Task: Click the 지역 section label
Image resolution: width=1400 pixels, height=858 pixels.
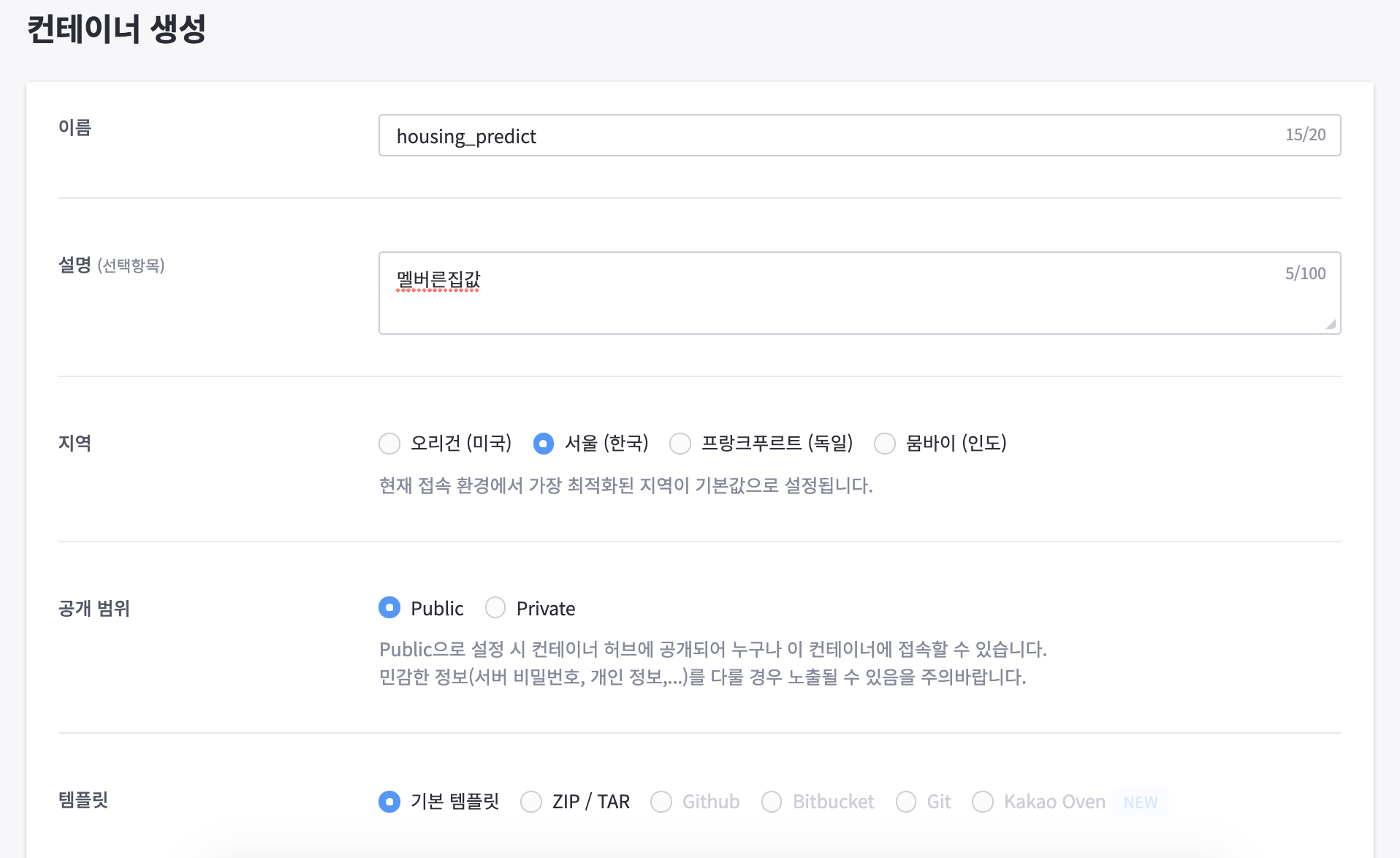Action: (75, 444)
